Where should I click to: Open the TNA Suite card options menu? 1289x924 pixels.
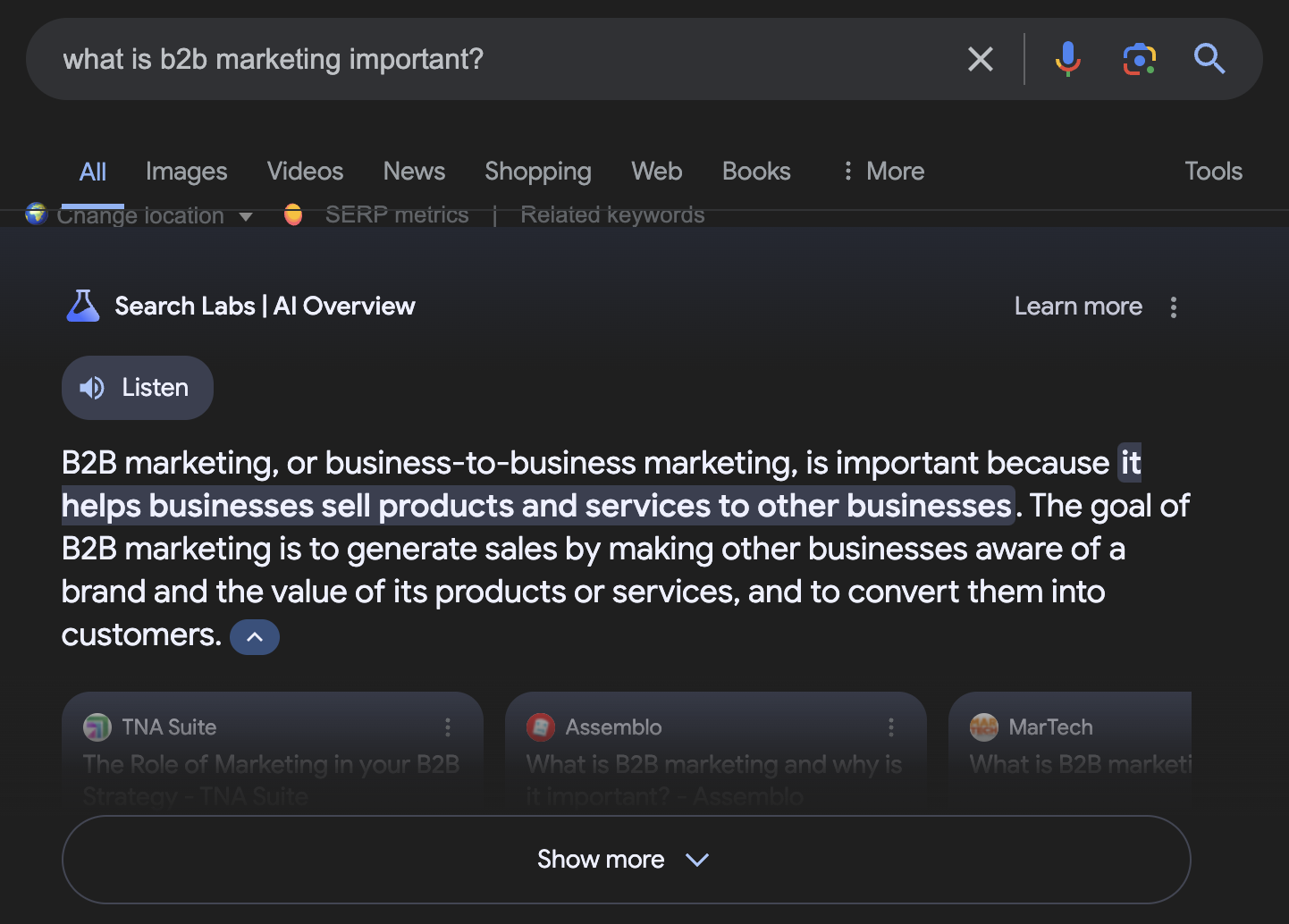448,727
